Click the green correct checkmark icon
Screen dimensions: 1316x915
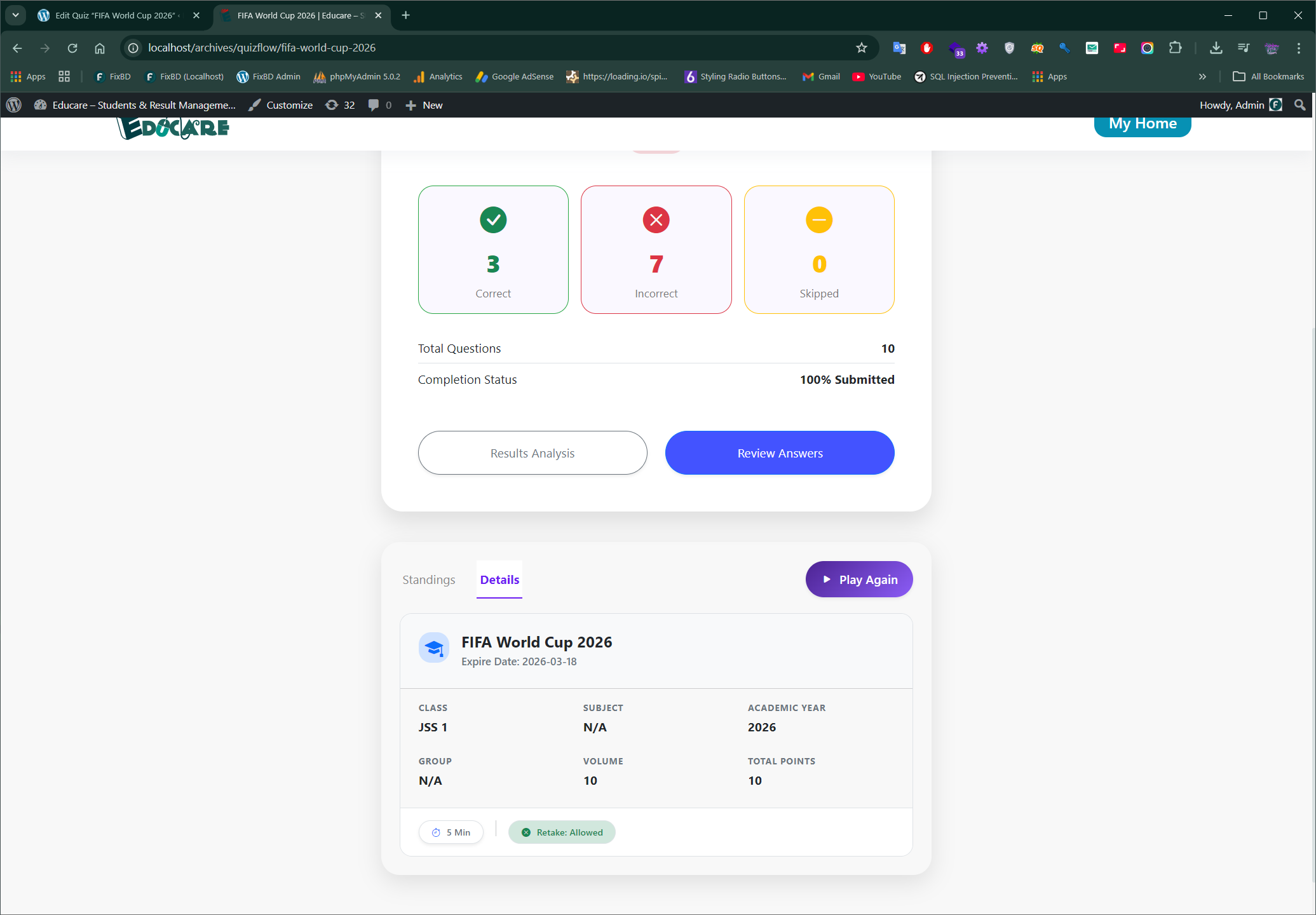[x=493, y=220]
